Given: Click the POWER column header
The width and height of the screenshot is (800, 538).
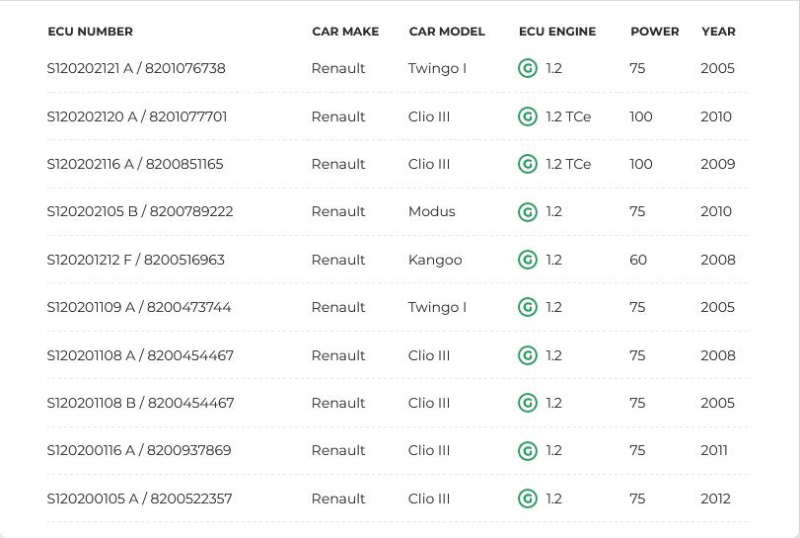Looking at the screenshot, I should 654,32.
